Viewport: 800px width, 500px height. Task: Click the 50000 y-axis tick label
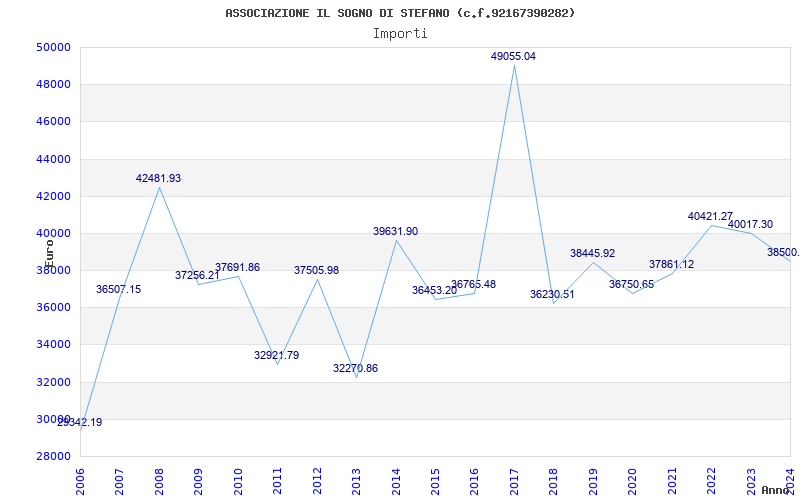[x=54, y=47]
